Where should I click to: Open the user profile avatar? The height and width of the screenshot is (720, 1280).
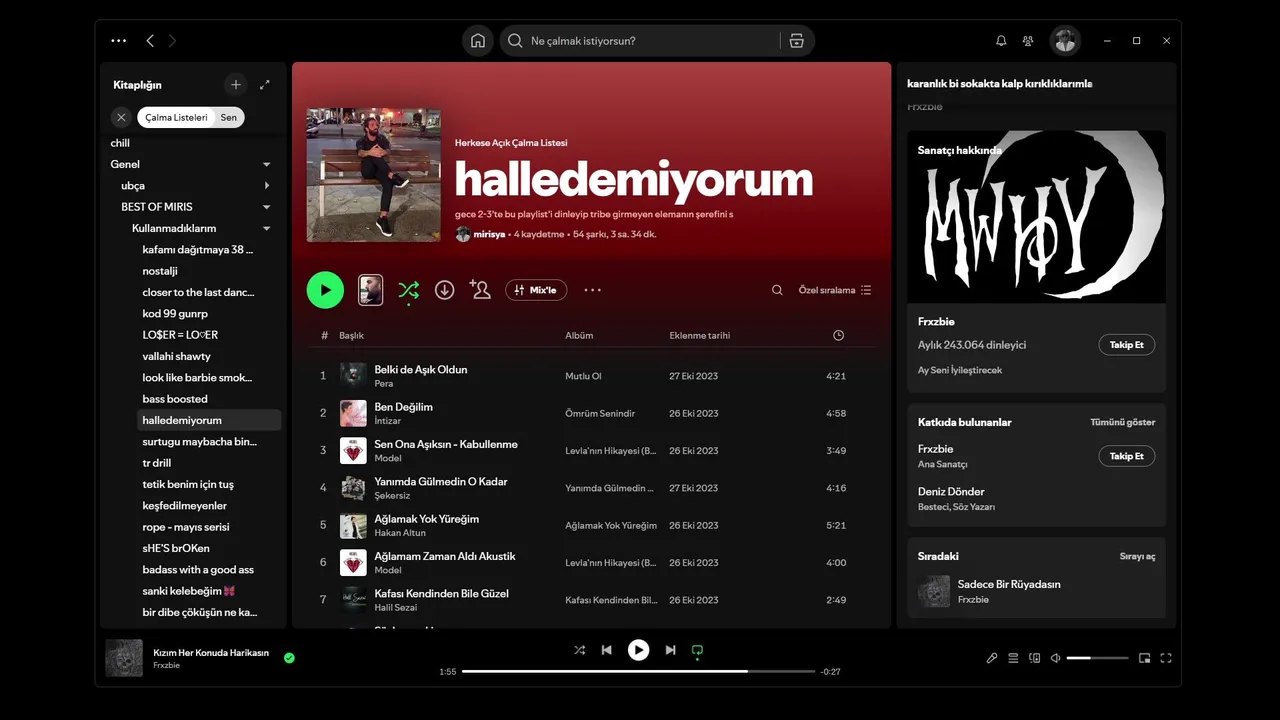(1065, 41)
